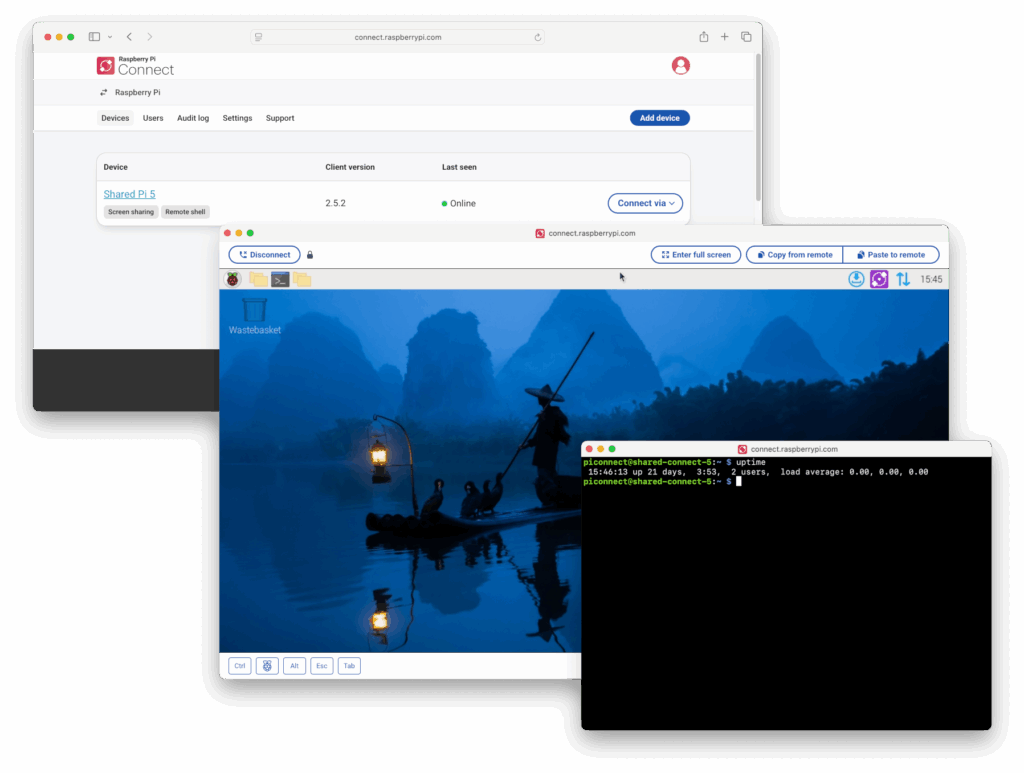Go forward with Safari's forward arrow
Screen dimensions: 1024x773
150,37
